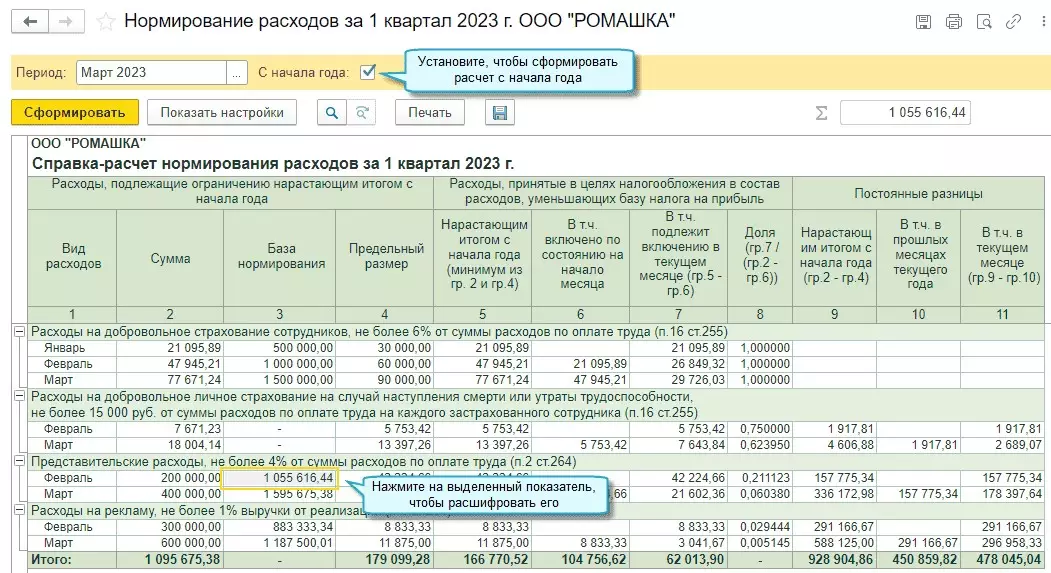The width and height of the screenshot is (1051, 573).
Task: Click cell 2 689,07 in current month column
Action: [x=1002, y=445]
